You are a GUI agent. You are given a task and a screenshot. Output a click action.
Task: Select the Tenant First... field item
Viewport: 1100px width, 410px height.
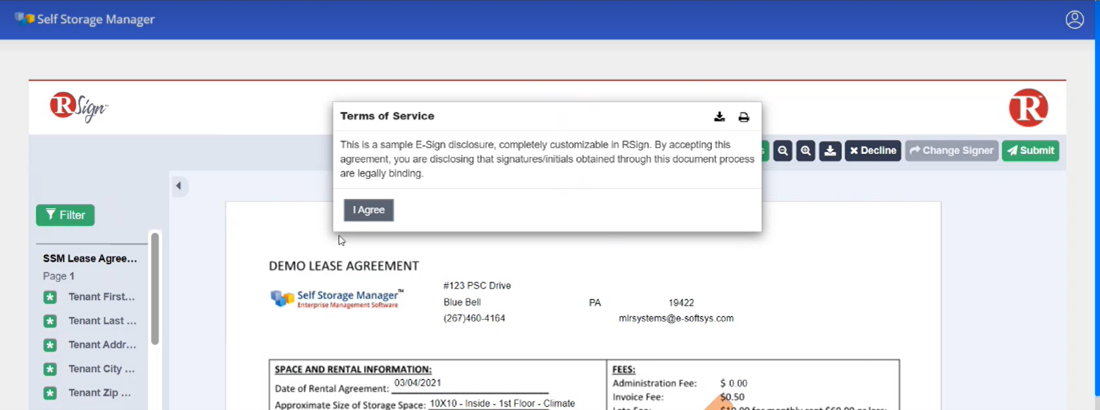pos(102,297)
